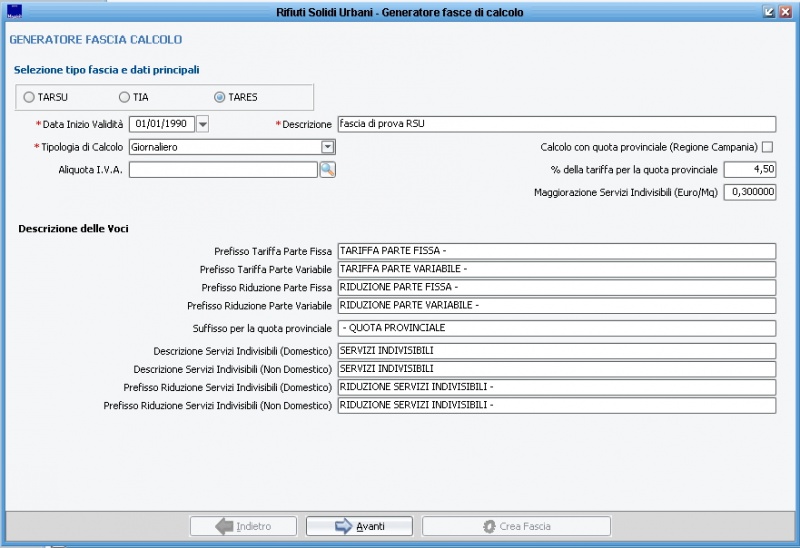Click the 'Aliquota I.V.A.' label
The height and width of the screenshot is (548, 800).
click(90, 170)
